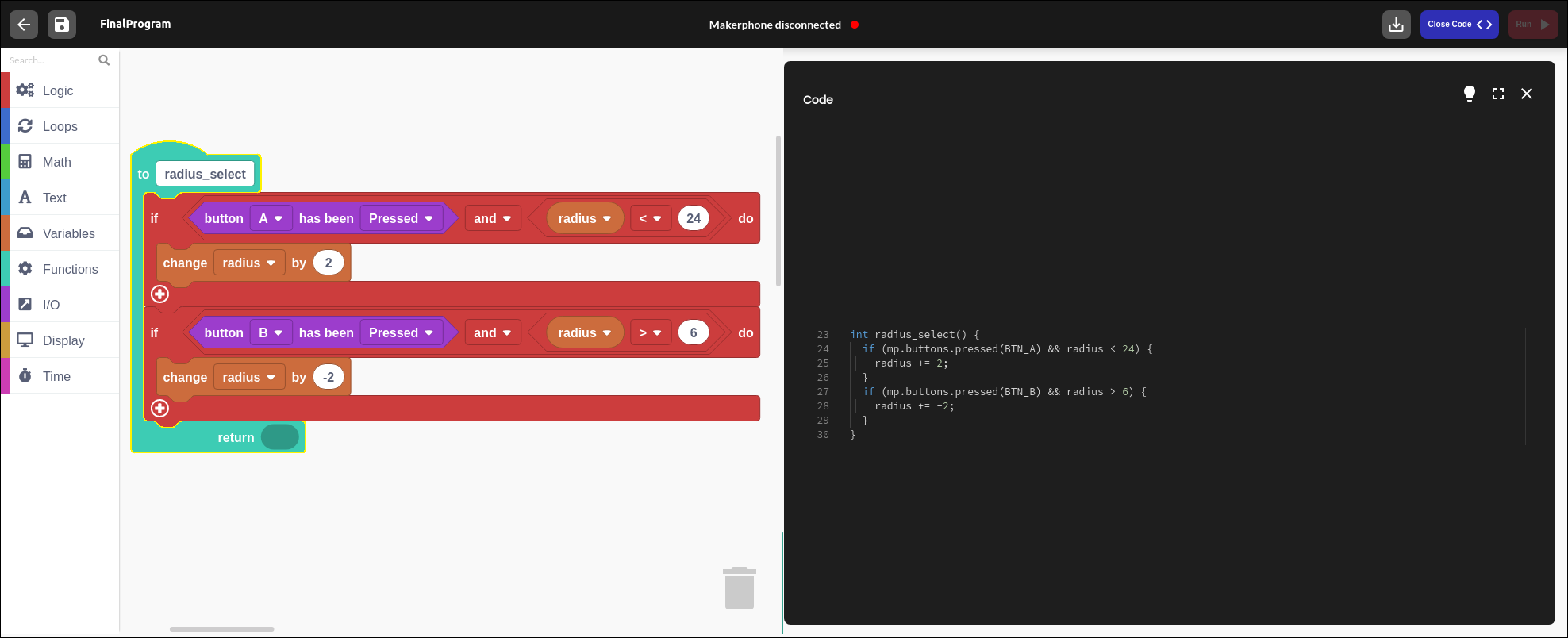This screenshot has height=638, width=1568.
Task: Click the workspace horizontal scrollbar
Action: pos(222,629)
